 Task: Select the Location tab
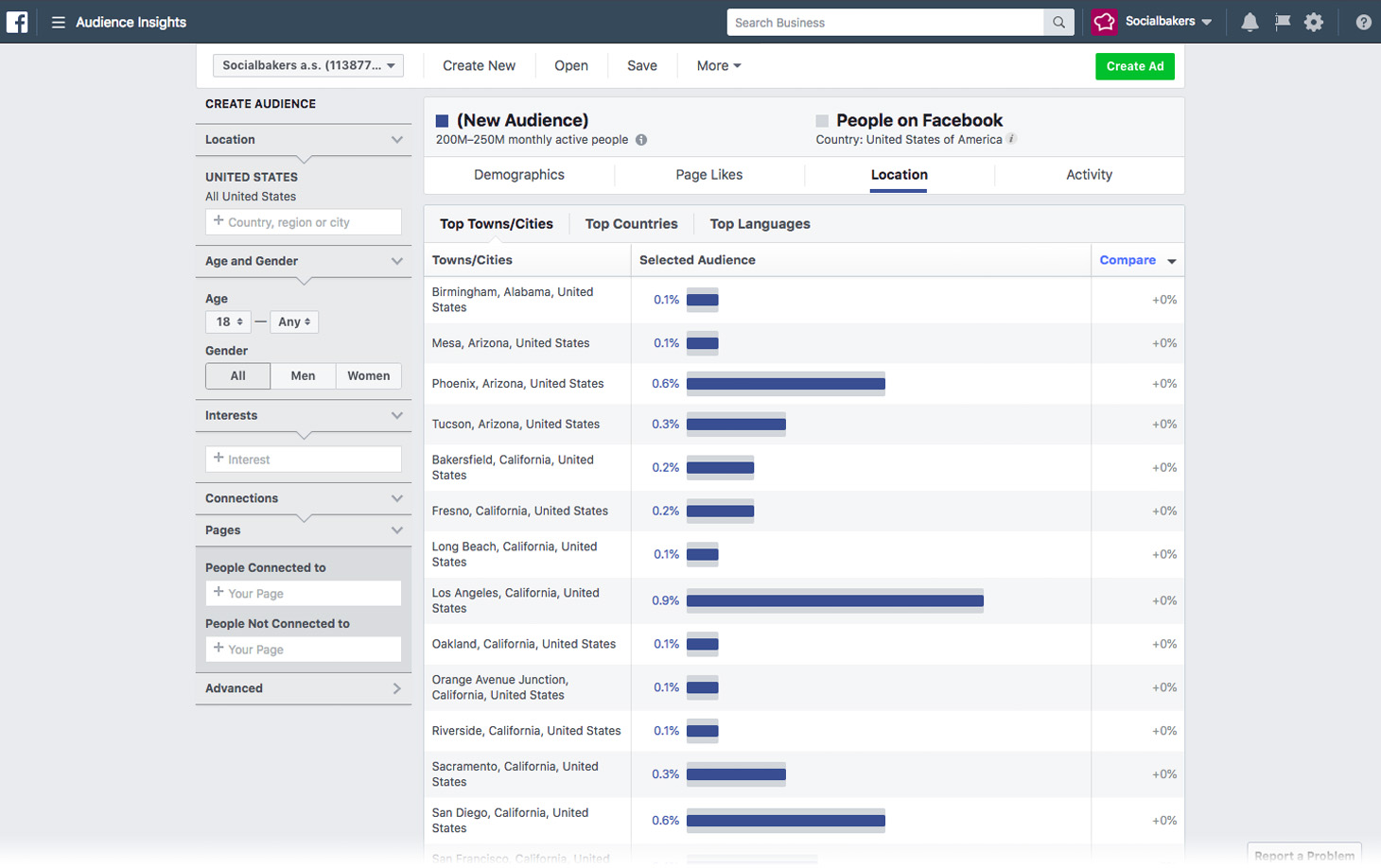tap(899, 175)
